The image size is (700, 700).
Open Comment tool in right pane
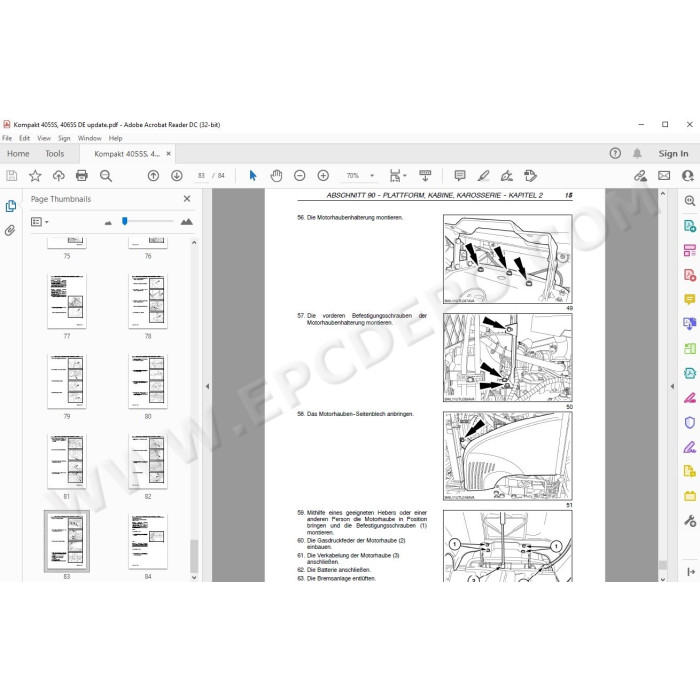(x=689, y=299)
